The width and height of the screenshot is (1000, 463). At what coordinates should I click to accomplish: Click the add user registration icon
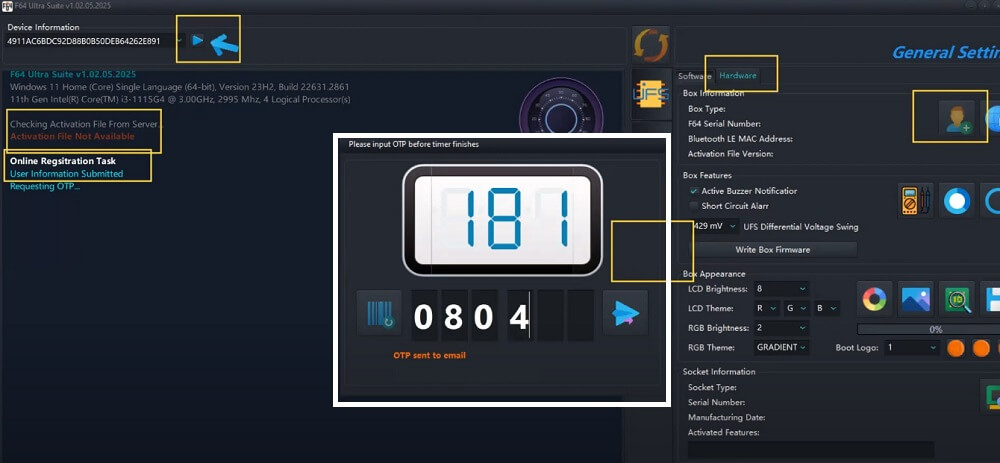coord(957,117)
